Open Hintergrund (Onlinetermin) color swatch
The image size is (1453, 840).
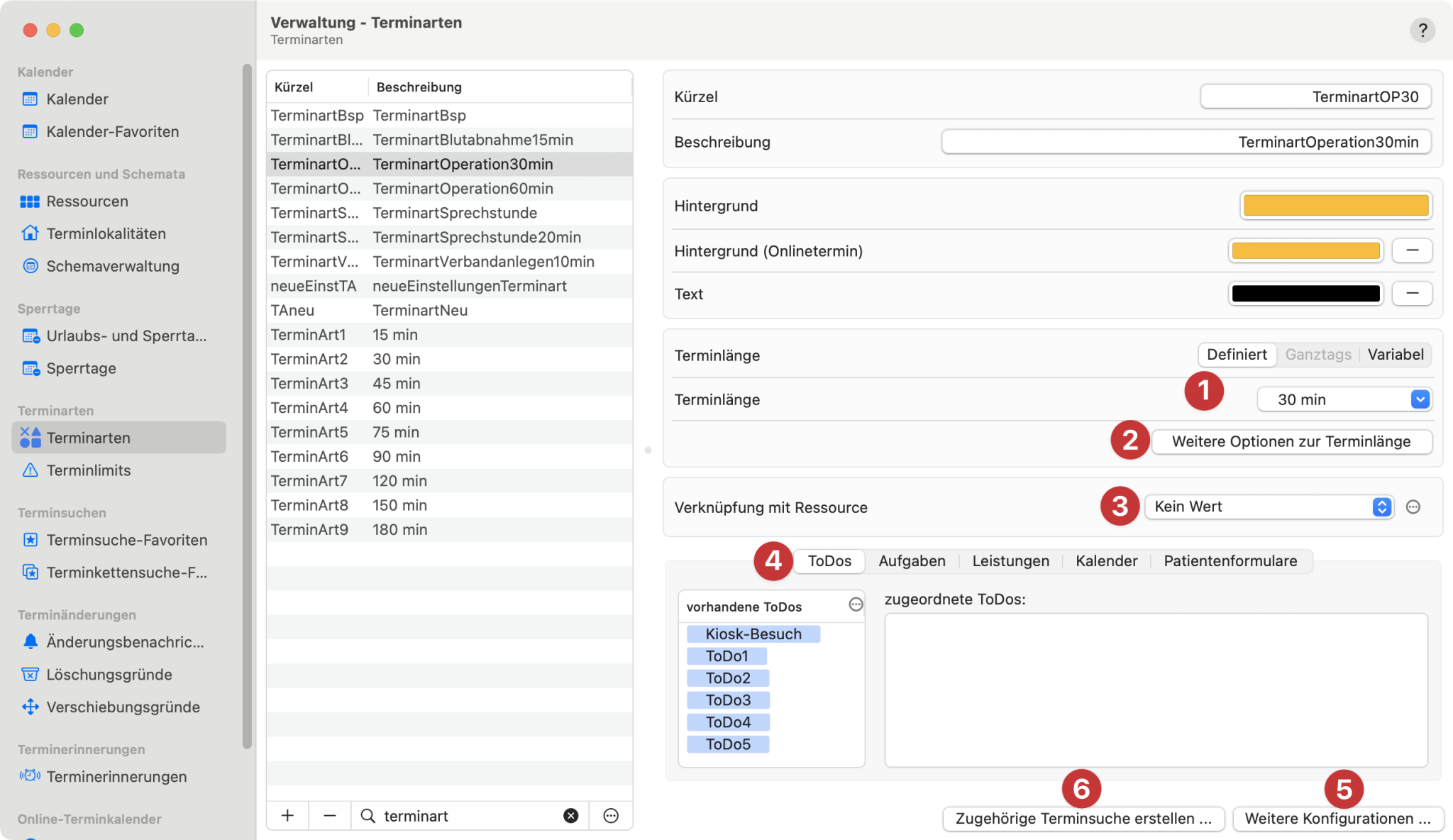coord(1306,250)
